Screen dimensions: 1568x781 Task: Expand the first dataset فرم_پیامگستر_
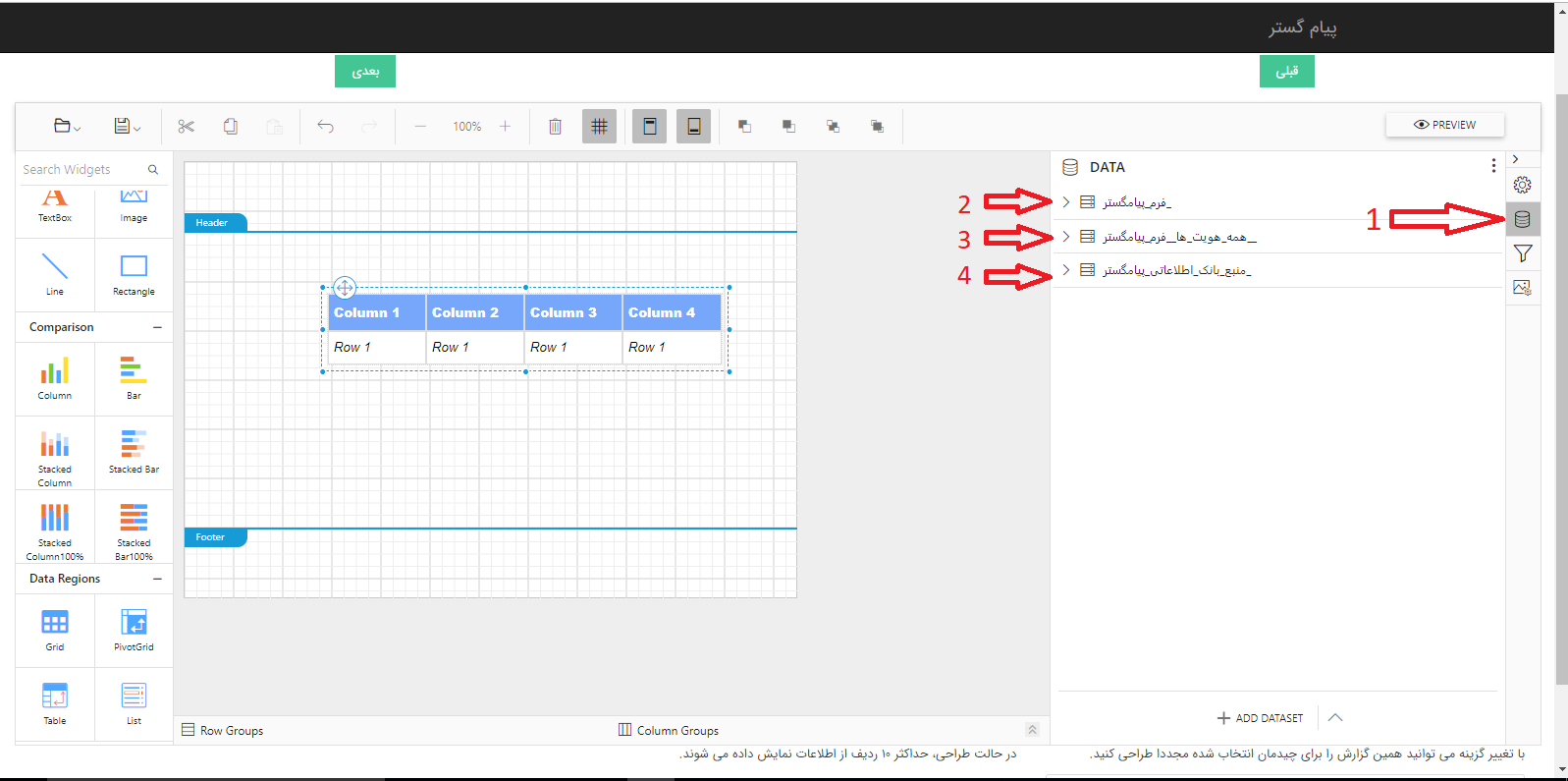pos(1066,202)
